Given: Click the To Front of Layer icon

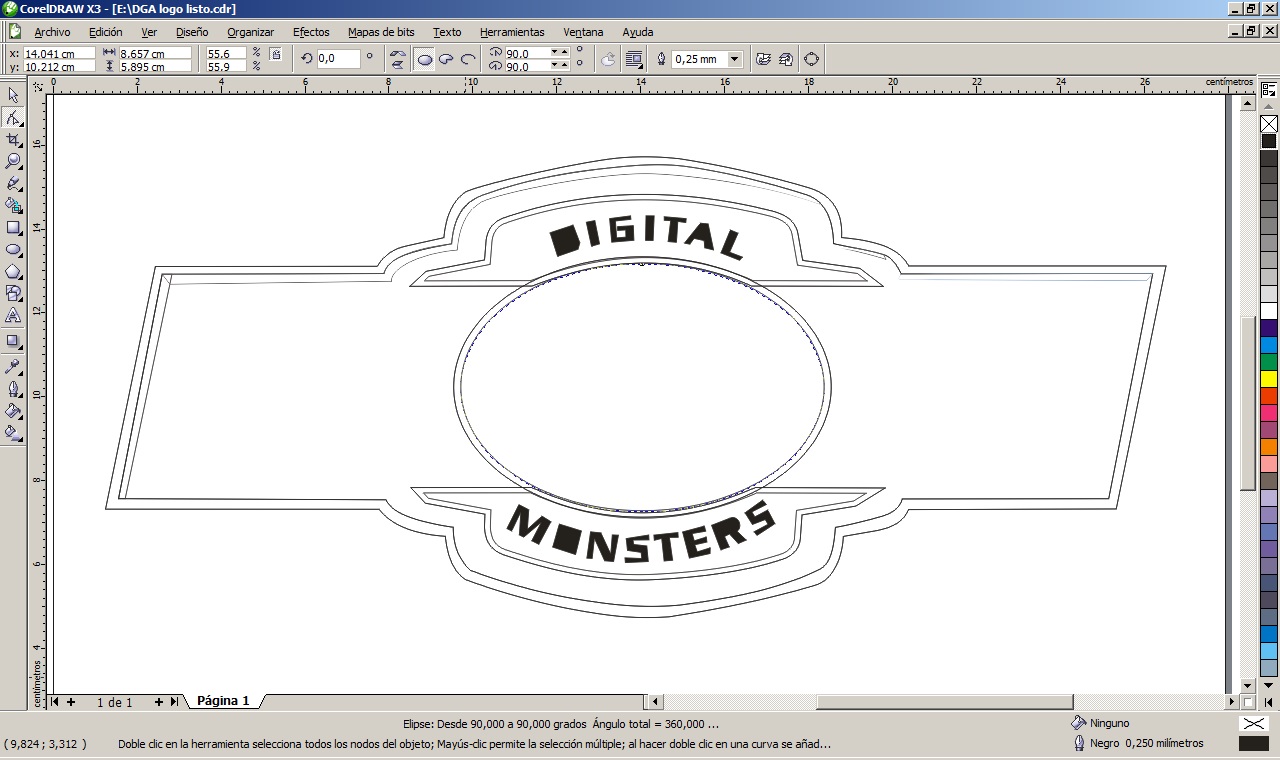Looking at the screenshot, I should coord(764,59).
